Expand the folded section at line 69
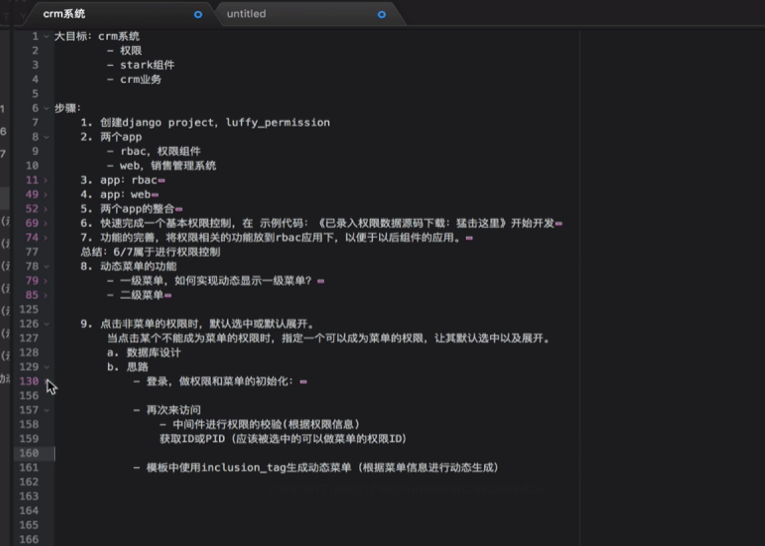The height and width of the screenshot is (546, 765). click(x=46, y=223)
